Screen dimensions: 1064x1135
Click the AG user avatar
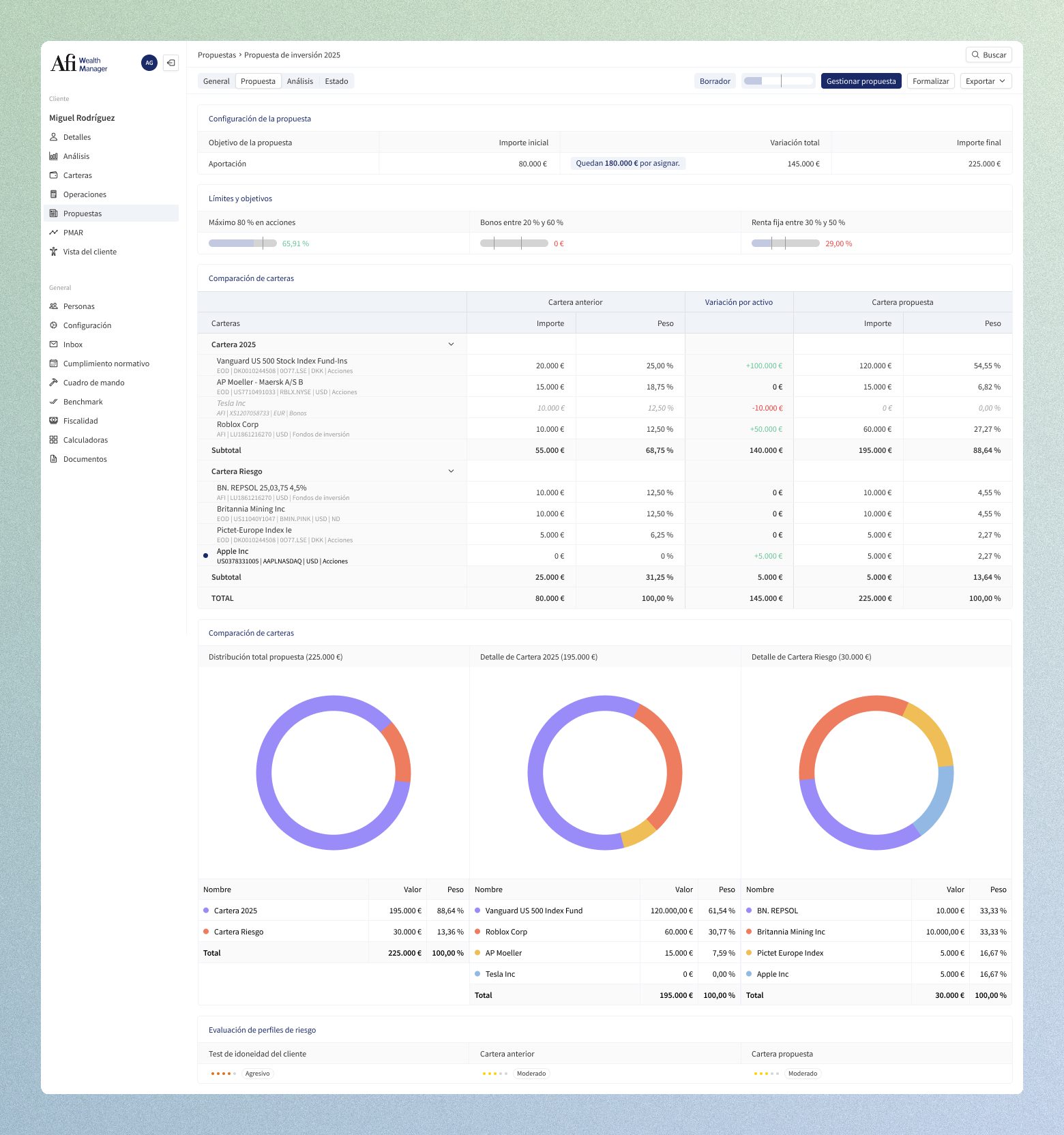pos(149,63)
